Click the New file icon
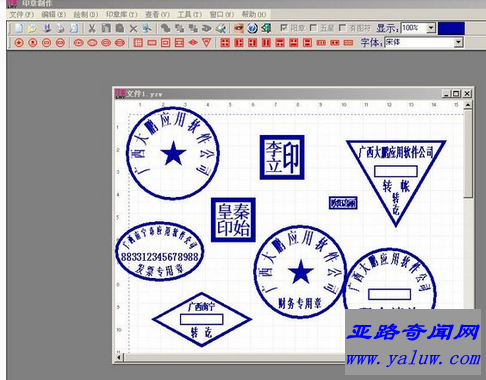 click(x=19, y=28)
